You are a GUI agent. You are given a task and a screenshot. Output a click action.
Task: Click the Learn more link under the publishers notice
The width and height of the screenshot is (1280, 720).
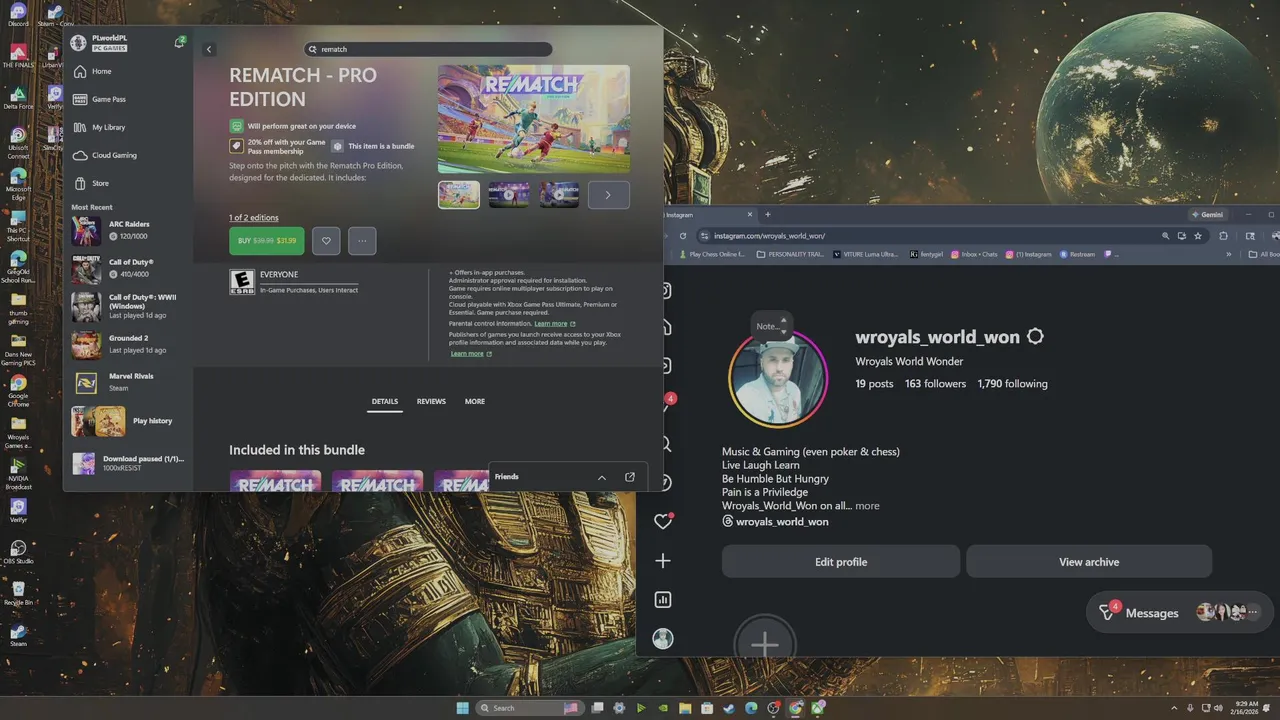pos(471,354)
